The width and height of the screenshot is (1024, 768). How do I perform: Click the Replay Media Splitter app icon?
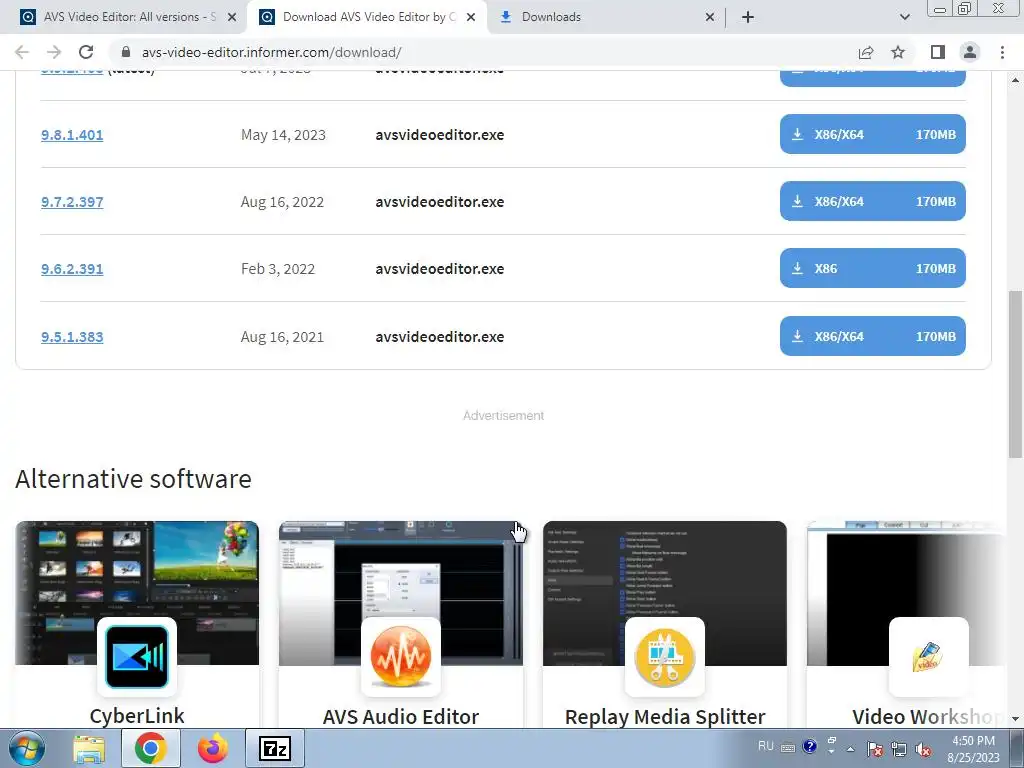(x=665, y=657)
